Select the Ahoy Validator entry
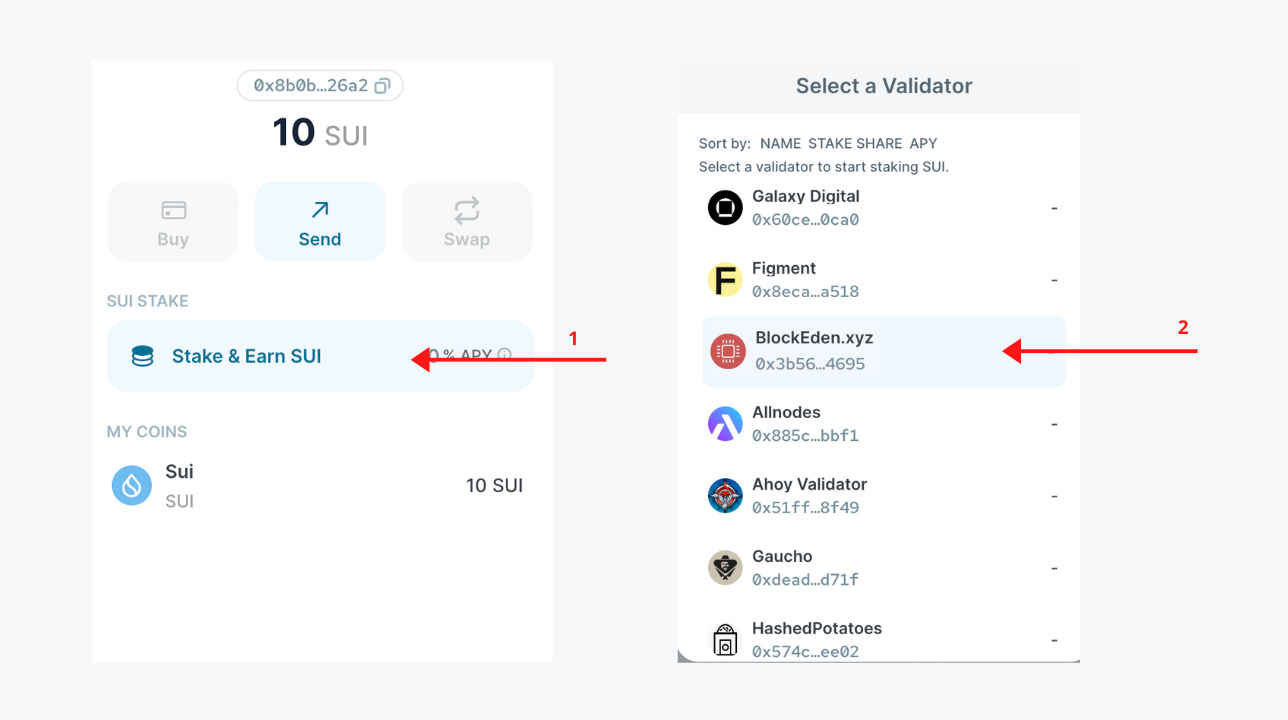 coord(884,496)
